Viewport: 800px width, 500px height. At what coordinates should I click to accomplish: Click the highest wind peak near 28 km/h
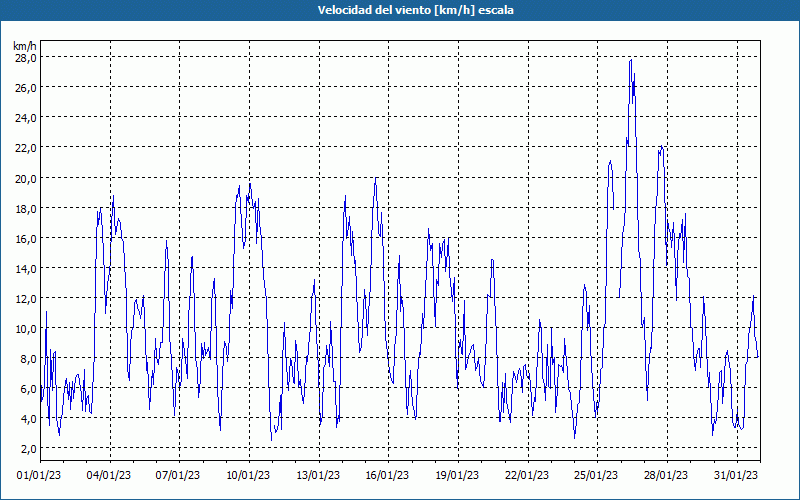[x=631, y=60]
